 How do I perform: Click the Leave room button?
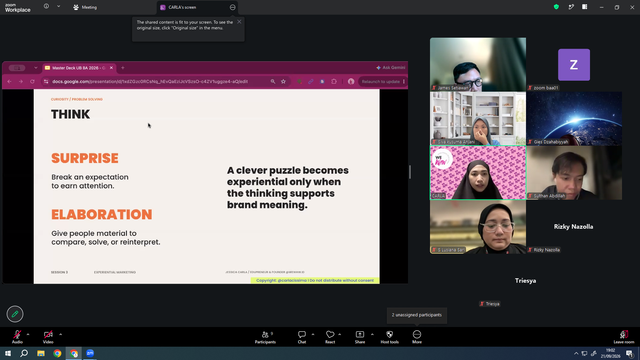(624, 337)
